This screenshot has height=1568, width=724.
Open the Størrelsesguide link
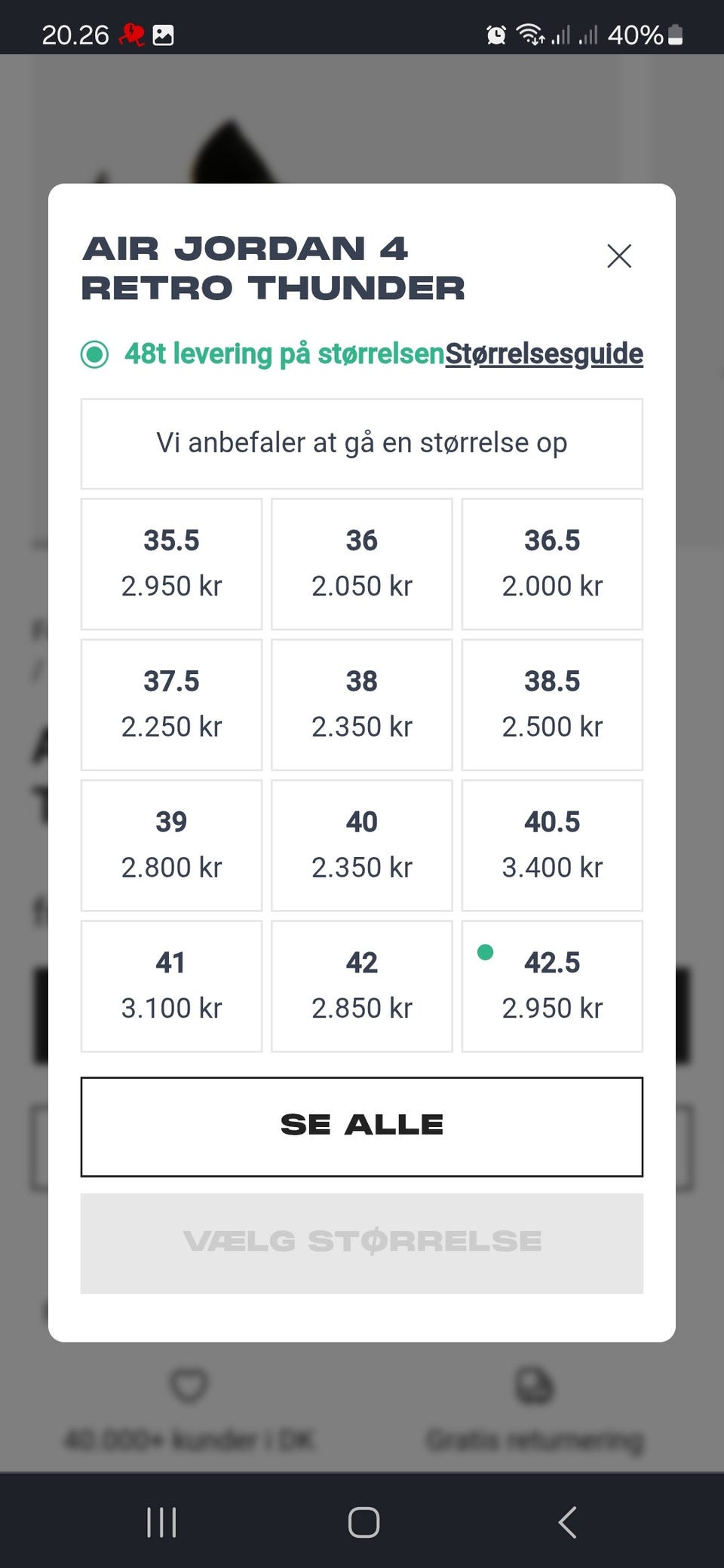click(544, 354)
